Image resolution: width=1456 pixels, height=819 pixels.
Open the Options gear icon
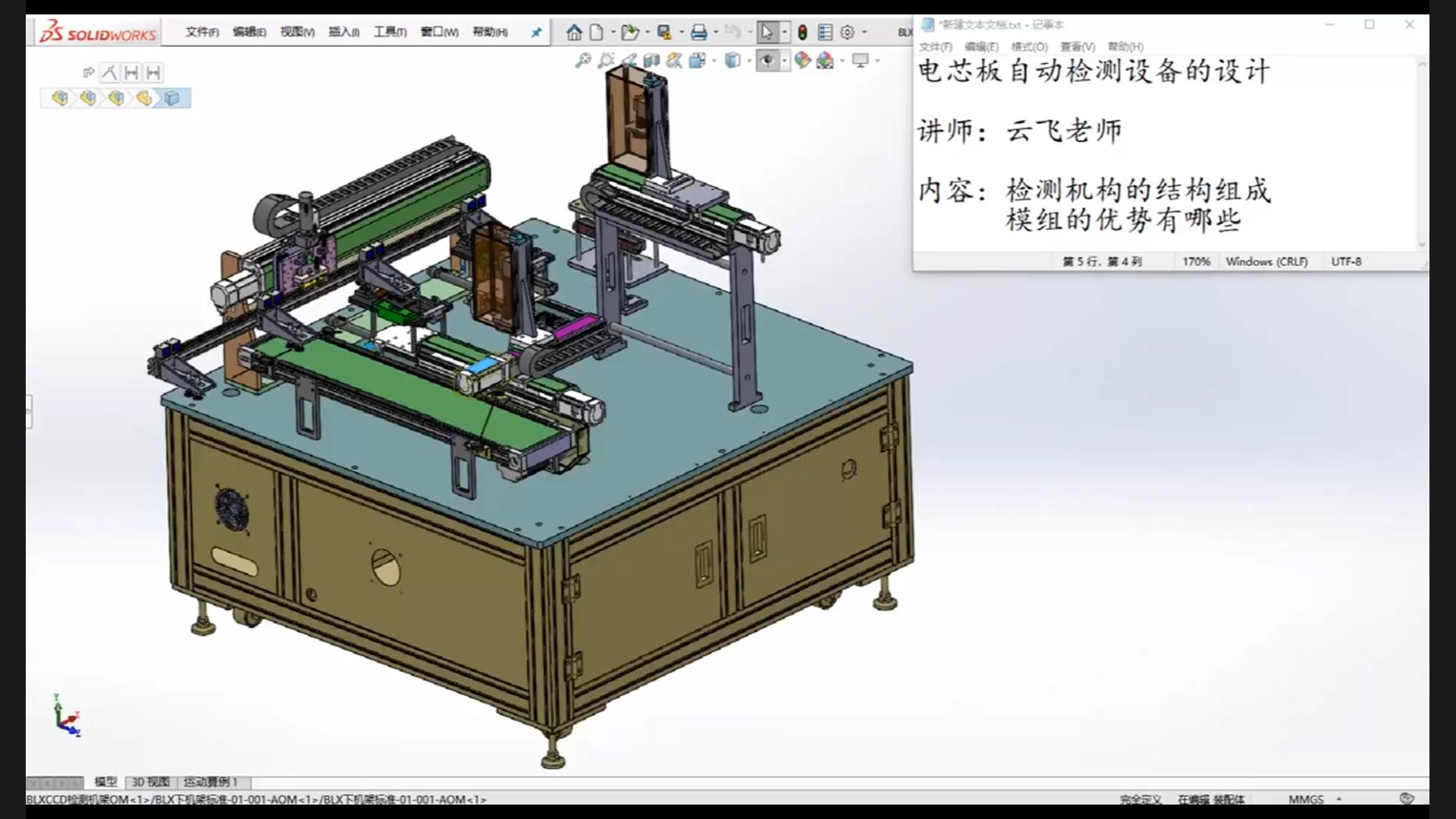click(x=847, y=32)
